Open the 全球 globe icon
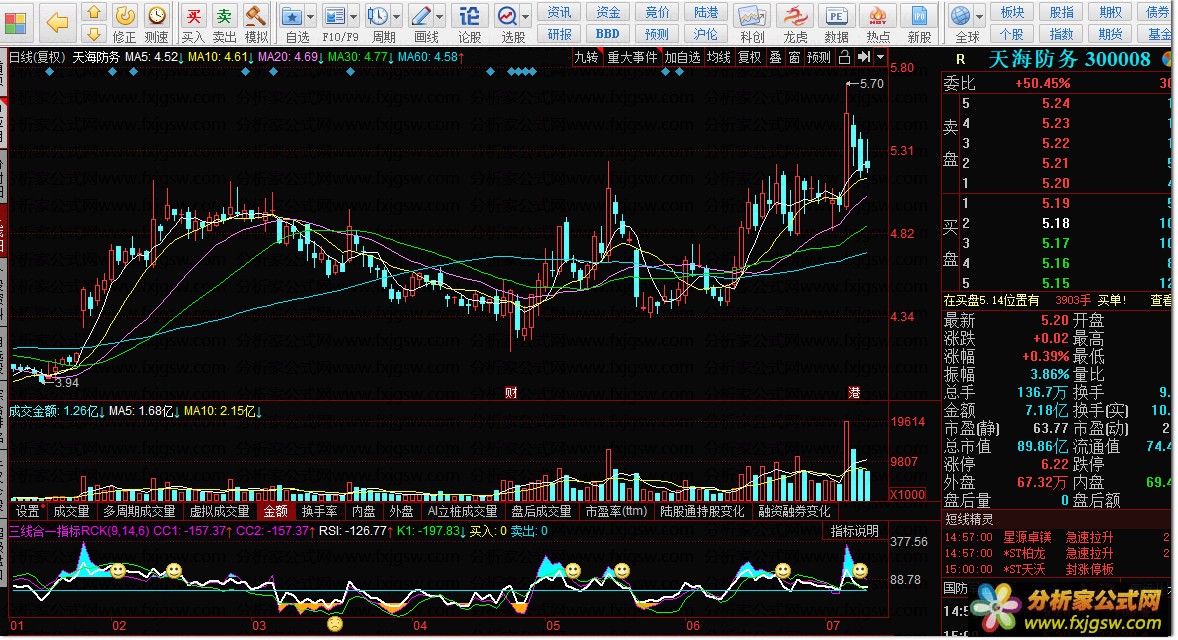Image resolution: width=1178 pixels, height=640 pixels. pos(961,16)
